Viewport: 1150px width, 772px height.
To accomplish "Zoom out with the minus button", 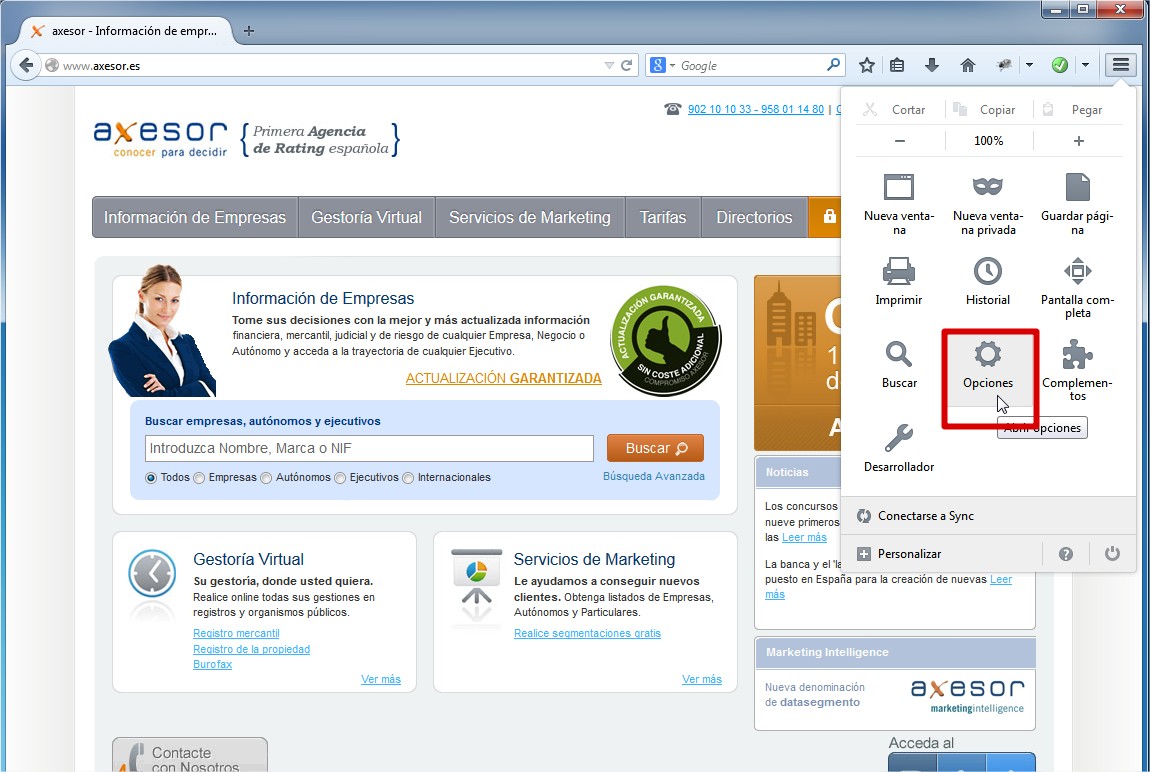I will click(900, 141).
